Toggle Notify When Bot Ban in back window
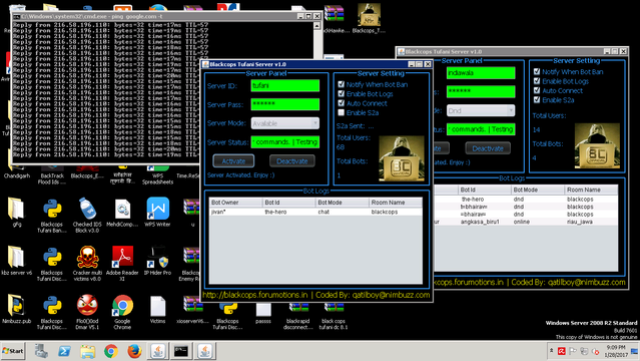This screenshot has height=361, width=640. (537, 71)
